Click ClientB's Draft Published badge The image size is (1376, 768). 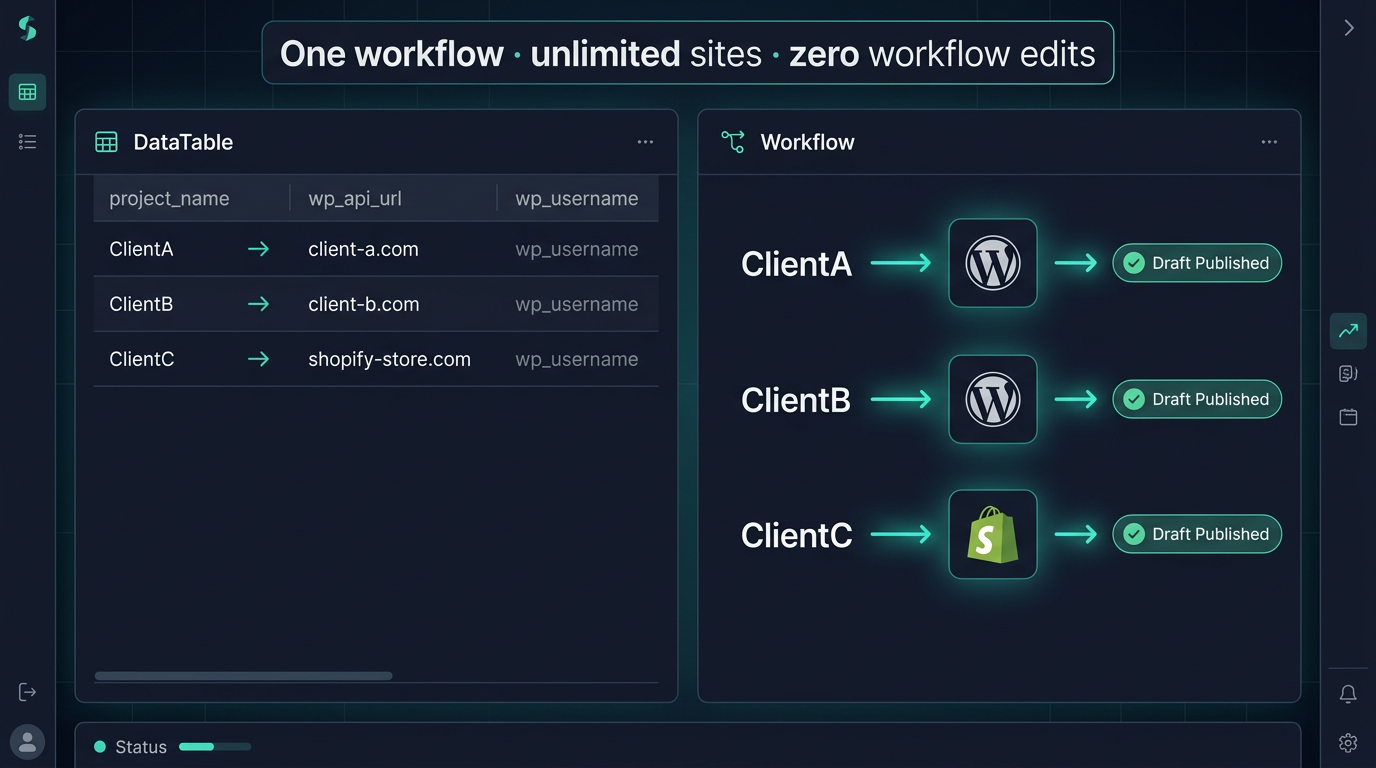tap(1196, 399)
